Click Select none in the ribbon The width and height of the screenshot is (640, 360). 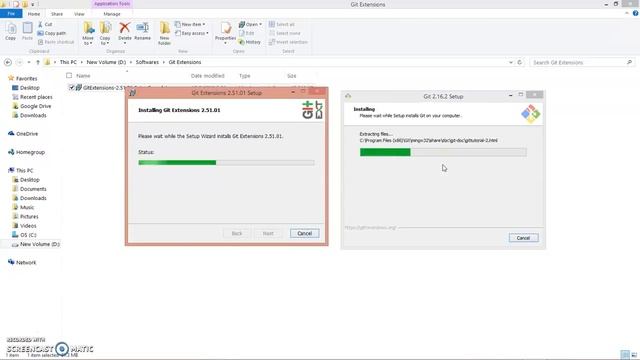pyautogui.click(x=284, y=33)
